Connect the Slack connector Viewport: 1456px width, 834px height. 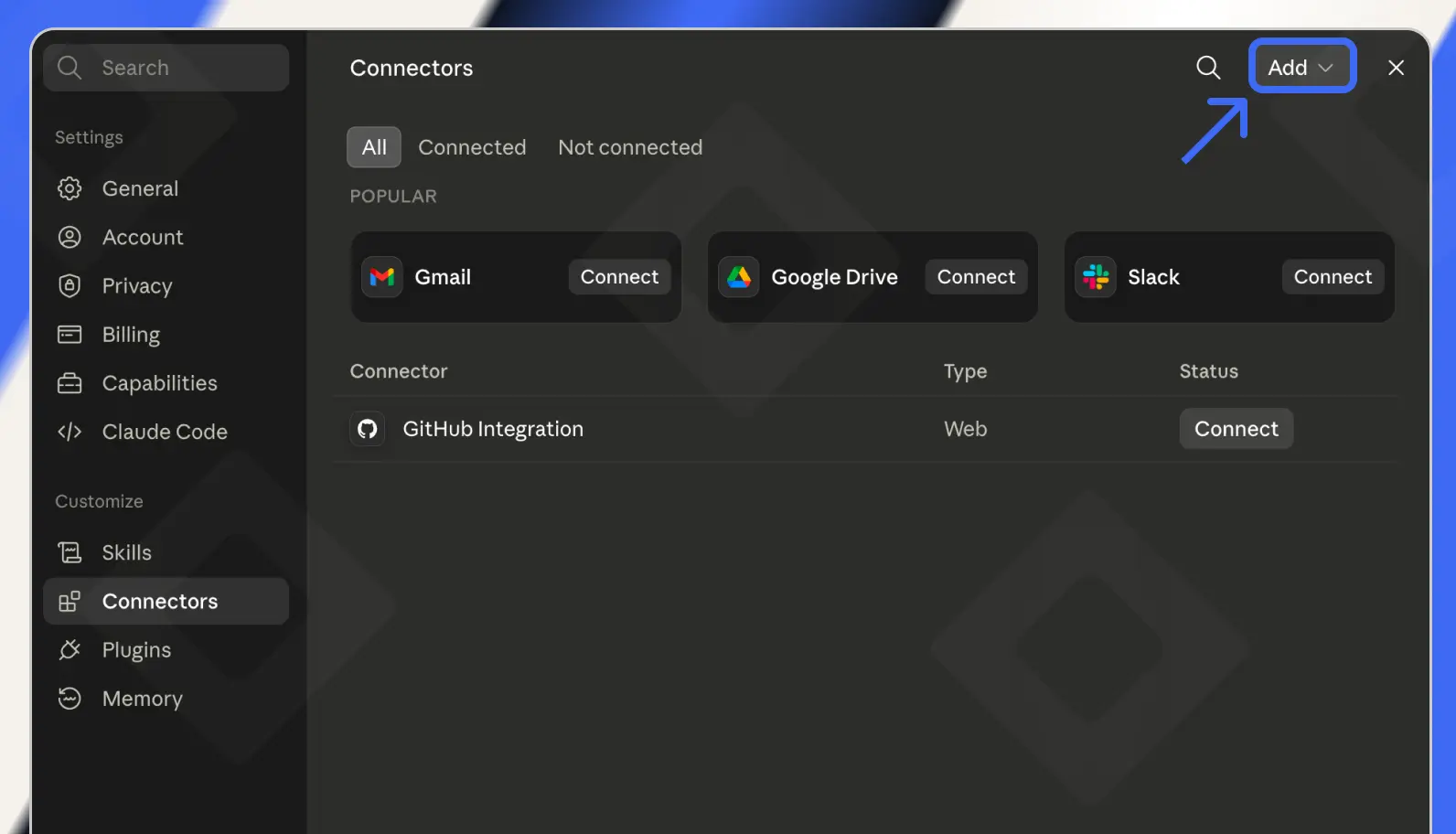pos(1333,276)
